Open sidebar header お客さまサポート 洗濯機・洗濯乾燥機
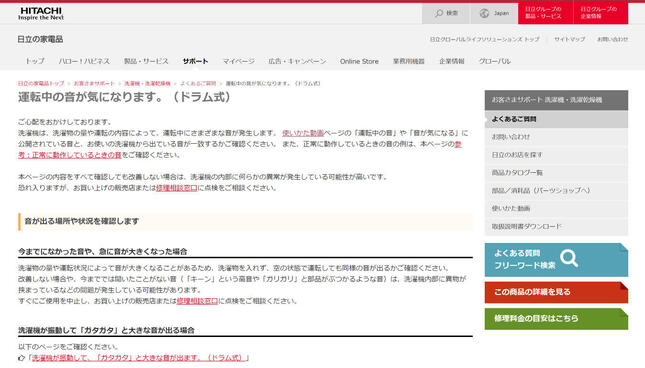The width and height of the screenshot is (645, 368). (556, 100)
